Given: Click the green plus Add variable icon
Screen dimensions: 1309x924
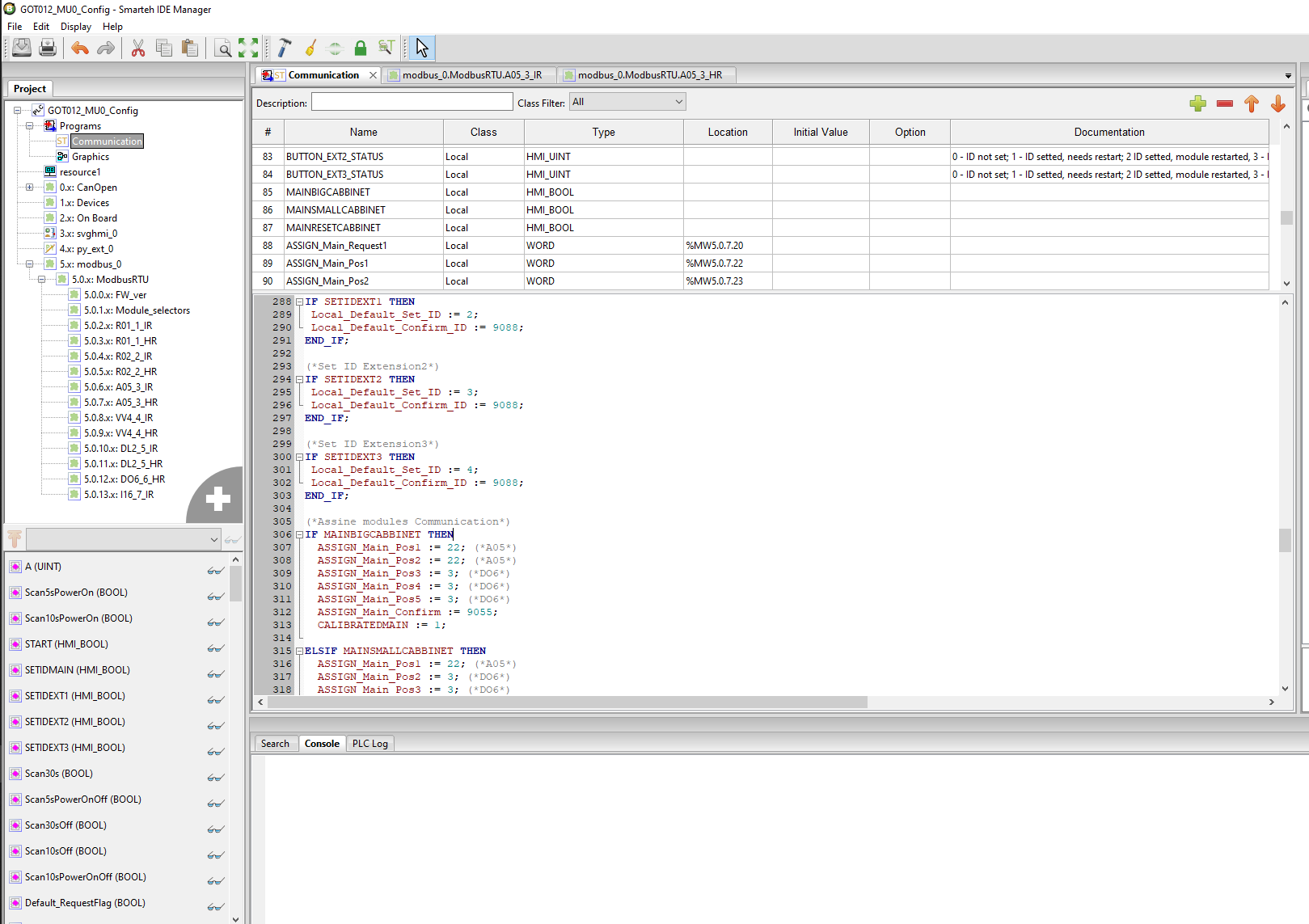Looking at the screenshot, I should pos(1198,103).
